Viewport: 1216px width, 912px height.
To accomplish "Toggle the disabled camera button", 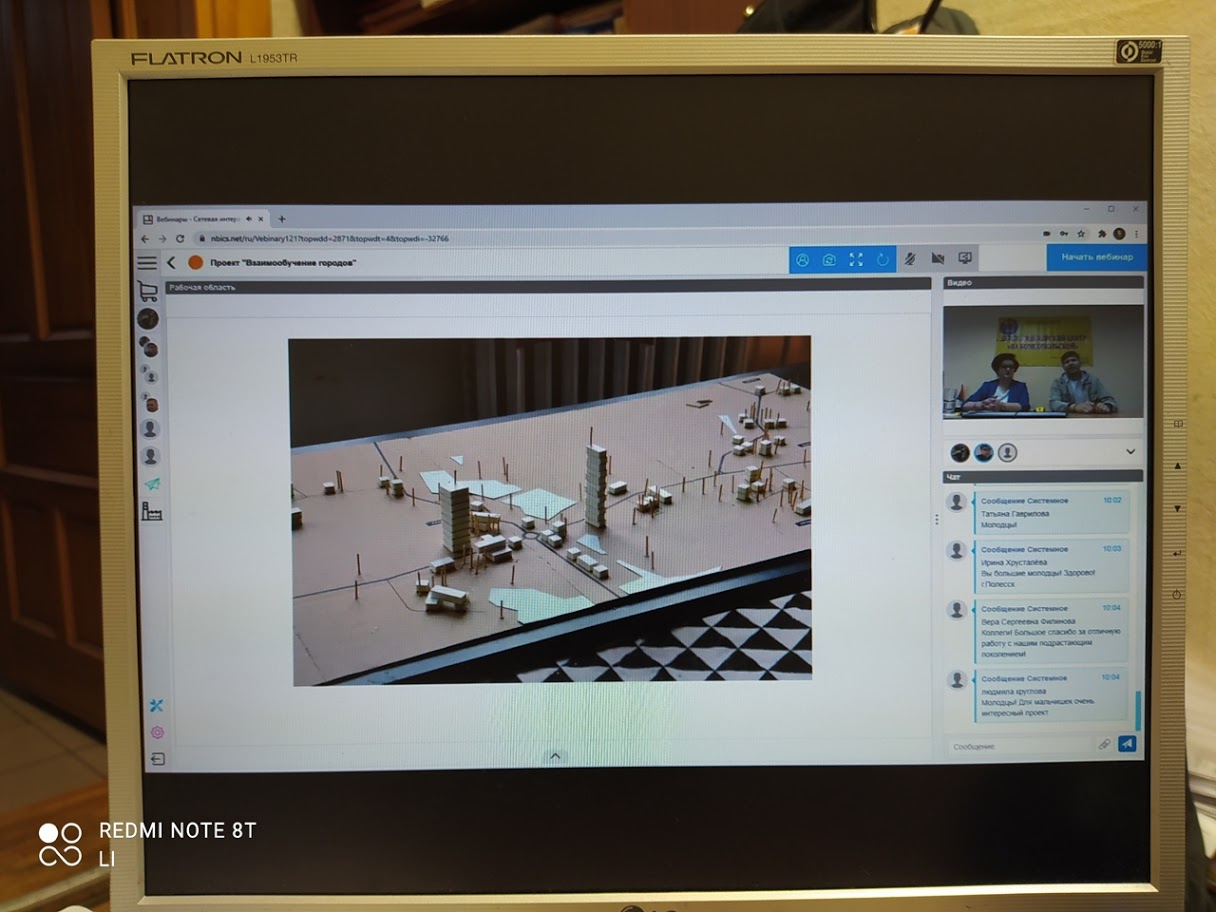I will tap(937, 258).
